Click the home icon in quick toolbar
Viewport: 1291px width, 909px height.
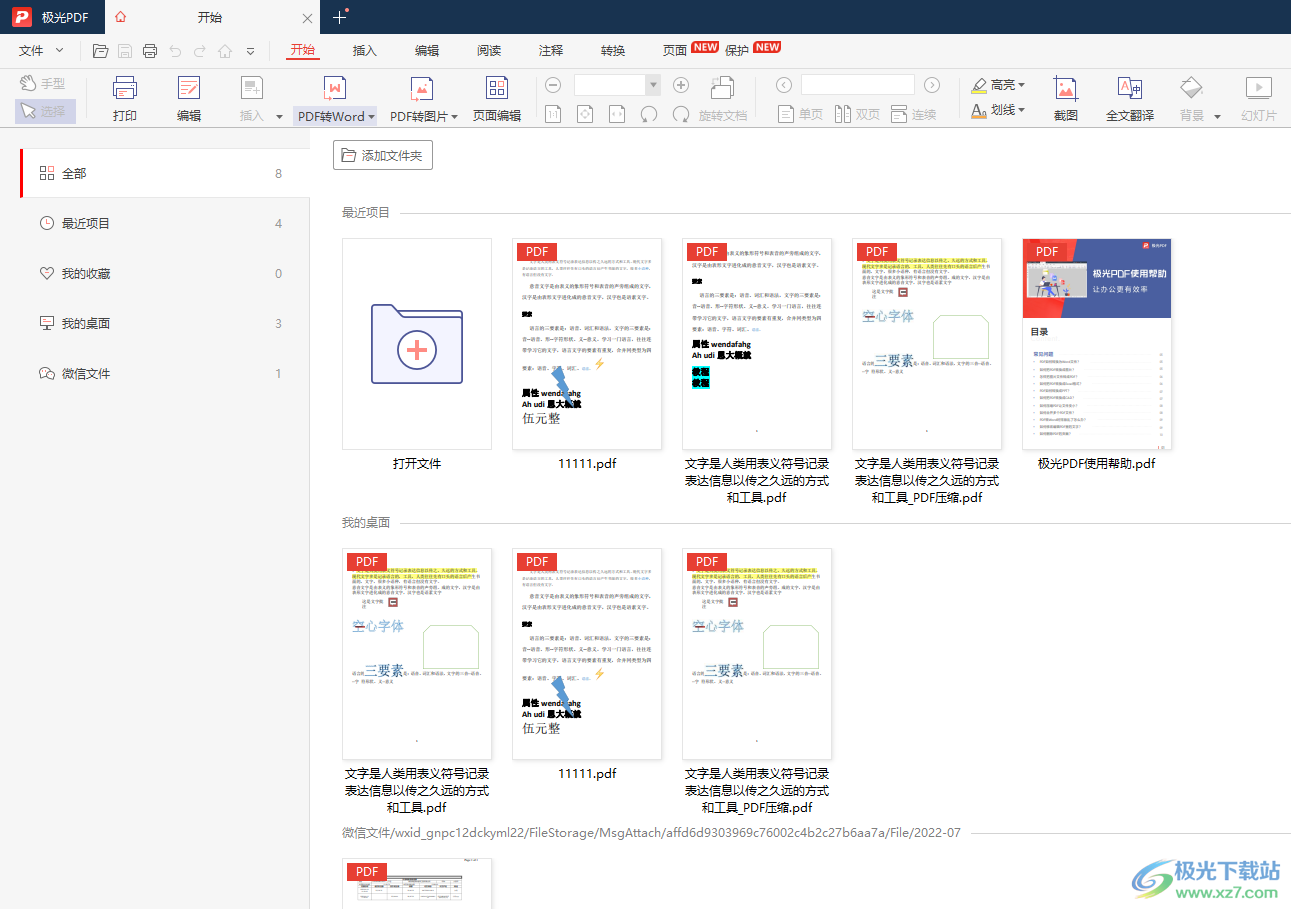point(225,51)
